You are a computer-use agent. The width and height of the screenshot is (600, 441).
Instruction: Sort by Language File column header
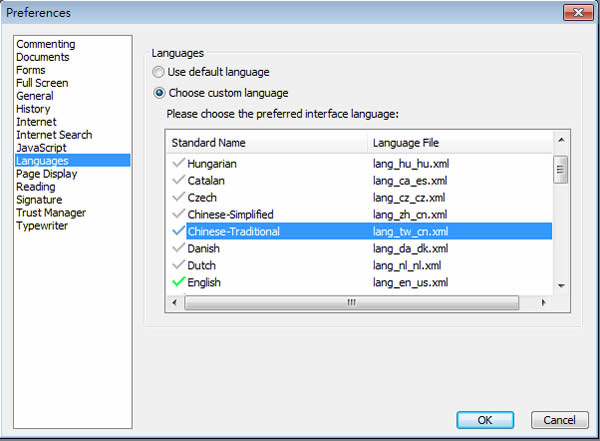[x=460, y=143]
